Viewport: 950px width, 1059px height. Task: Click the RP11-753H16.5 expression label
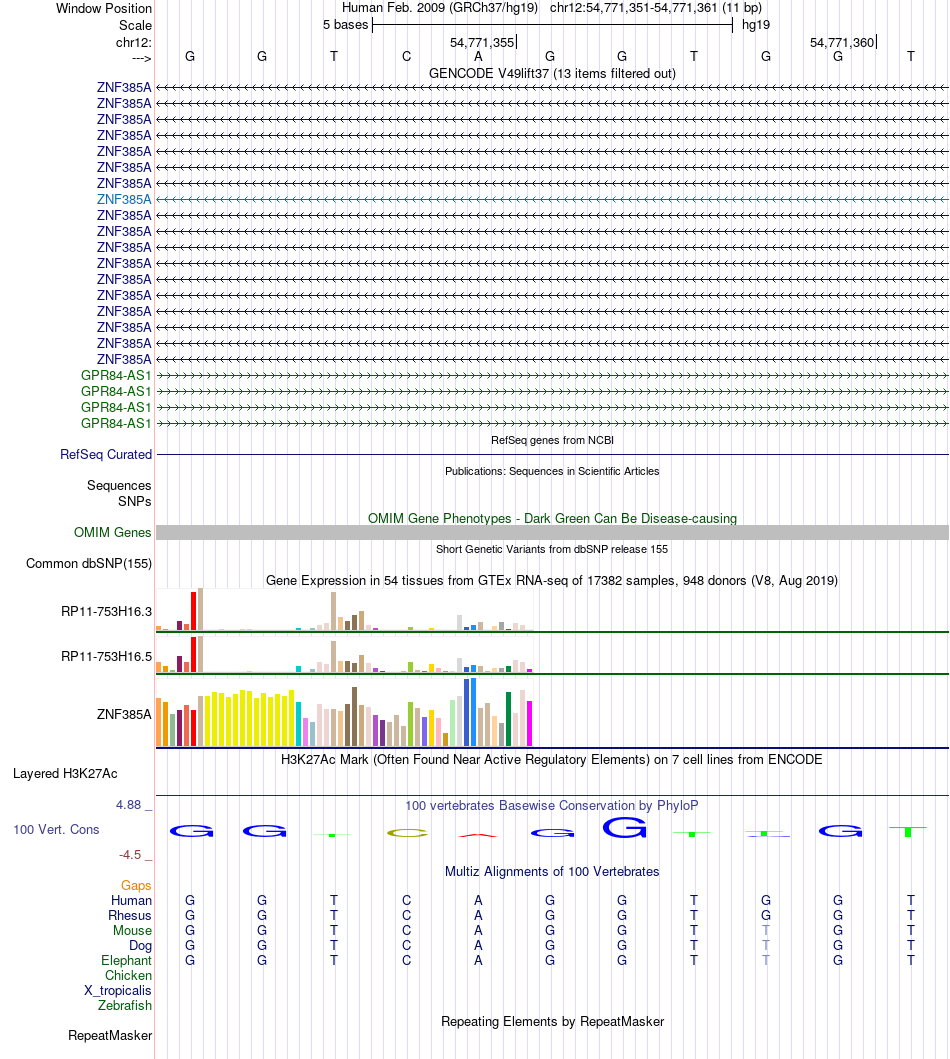[106, 656]
